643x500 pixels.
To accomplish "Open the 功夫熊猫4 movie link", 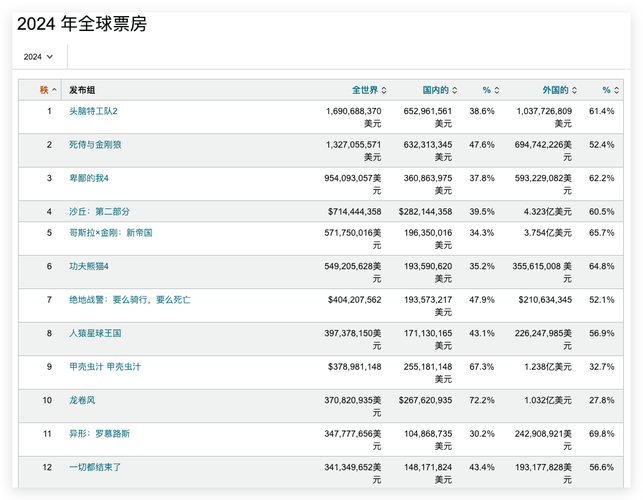I will [x=89, y=267].
